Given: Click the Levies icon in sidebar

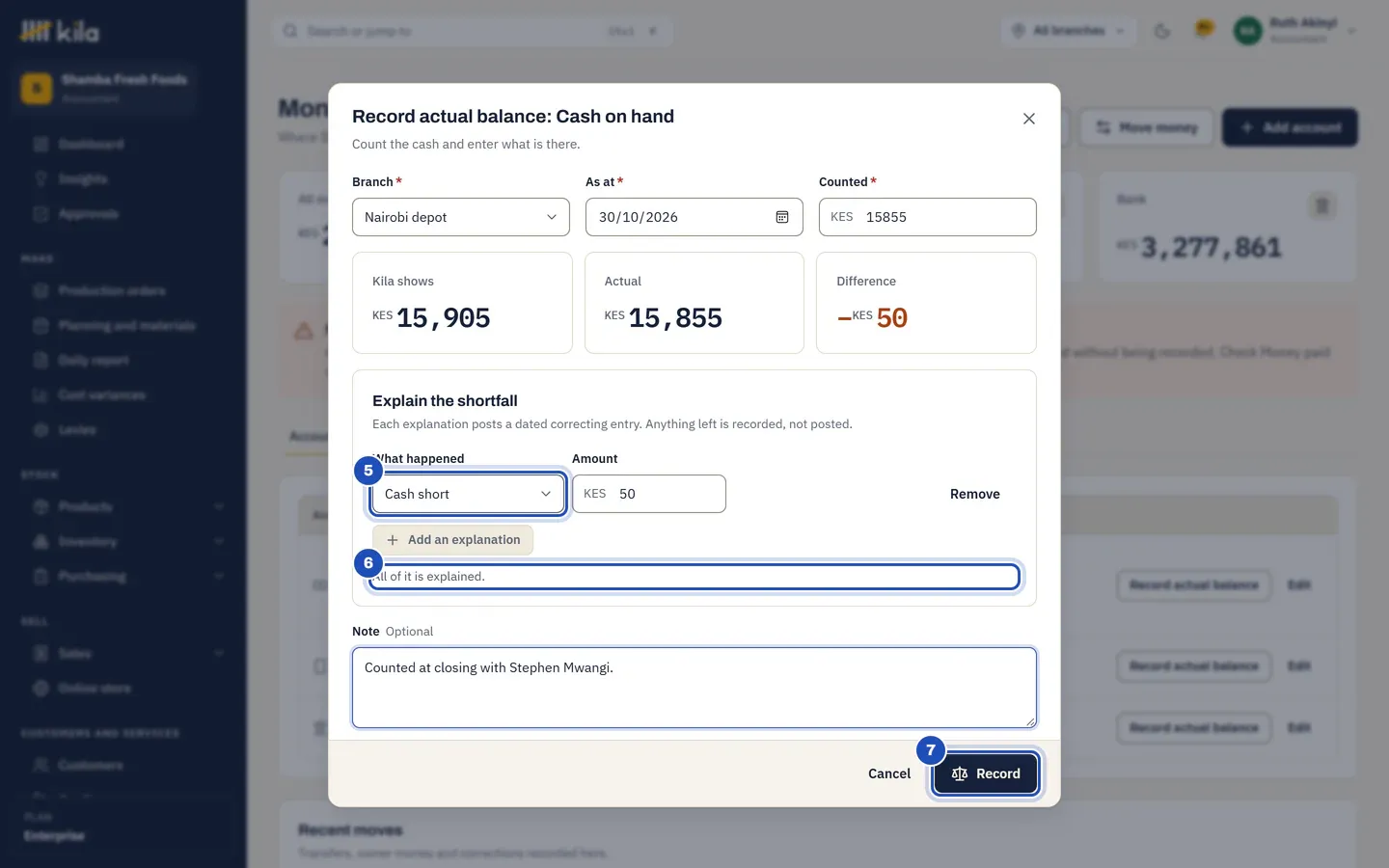Looking at the screenshot, I should [41, 429].
